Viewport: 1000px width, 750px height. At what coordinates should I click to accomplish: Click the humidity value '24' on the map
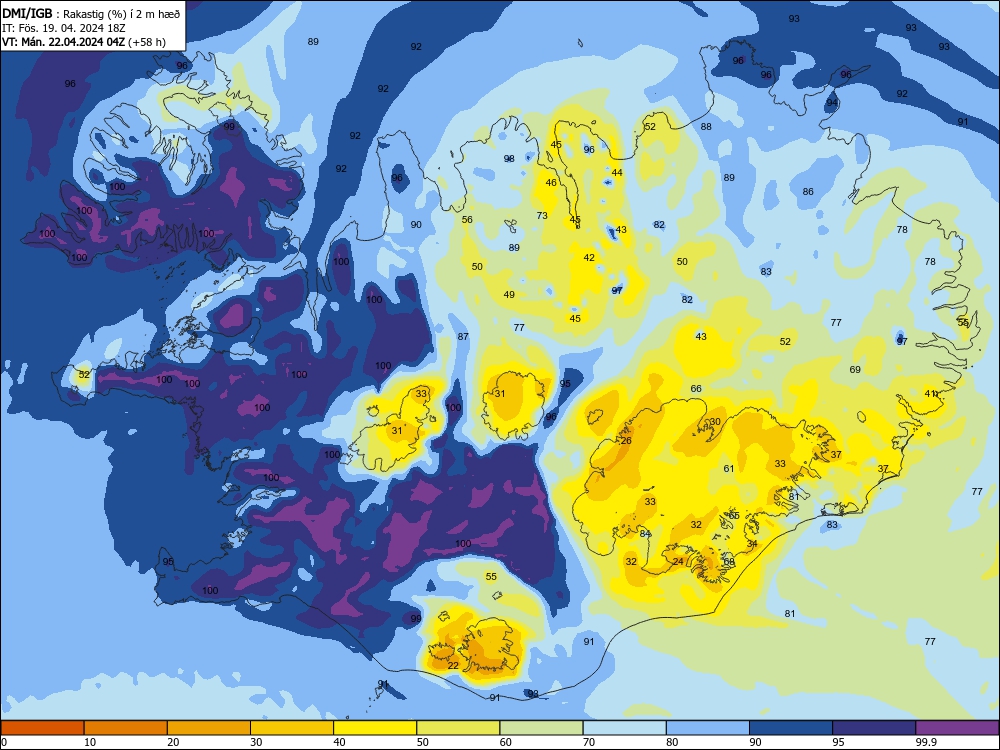coord(678,562)
